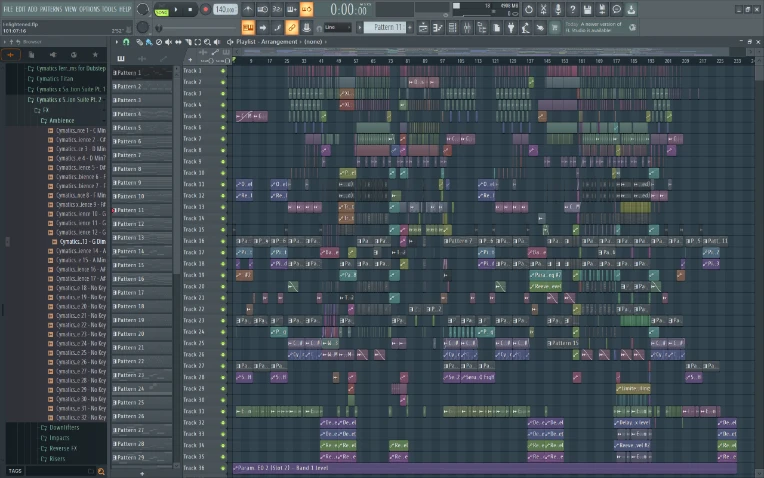764x478 pixels.
Task: Adjust the main pitch knob
Action: click(x=142, y=27)
